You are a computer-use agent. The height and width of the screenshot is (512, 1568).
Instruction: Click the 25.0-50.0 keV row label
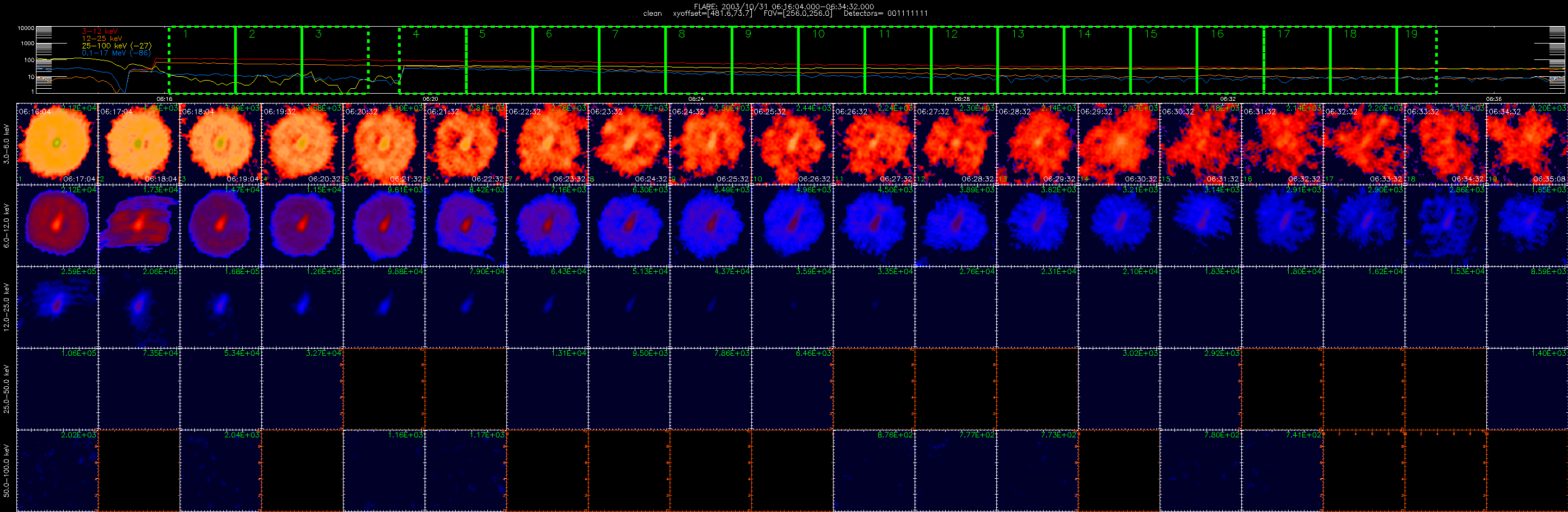click(7, 388)
